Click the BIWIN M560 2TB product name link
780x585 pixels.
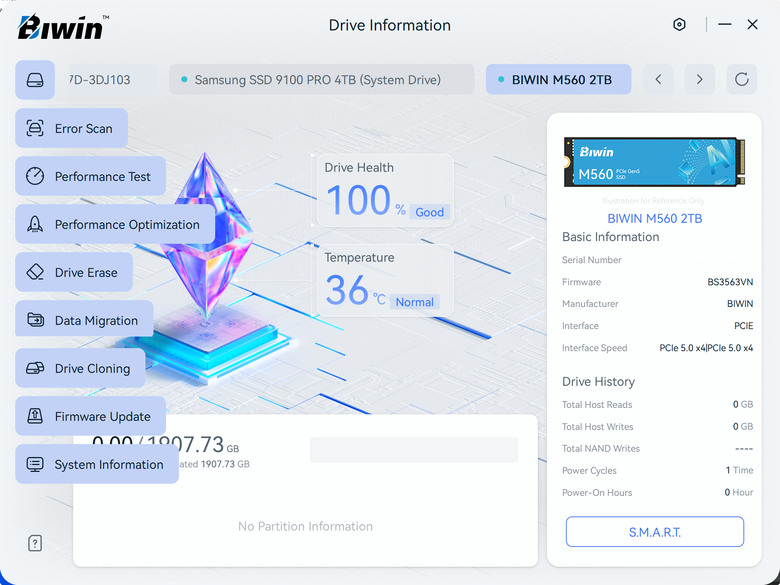coord(655,218)
